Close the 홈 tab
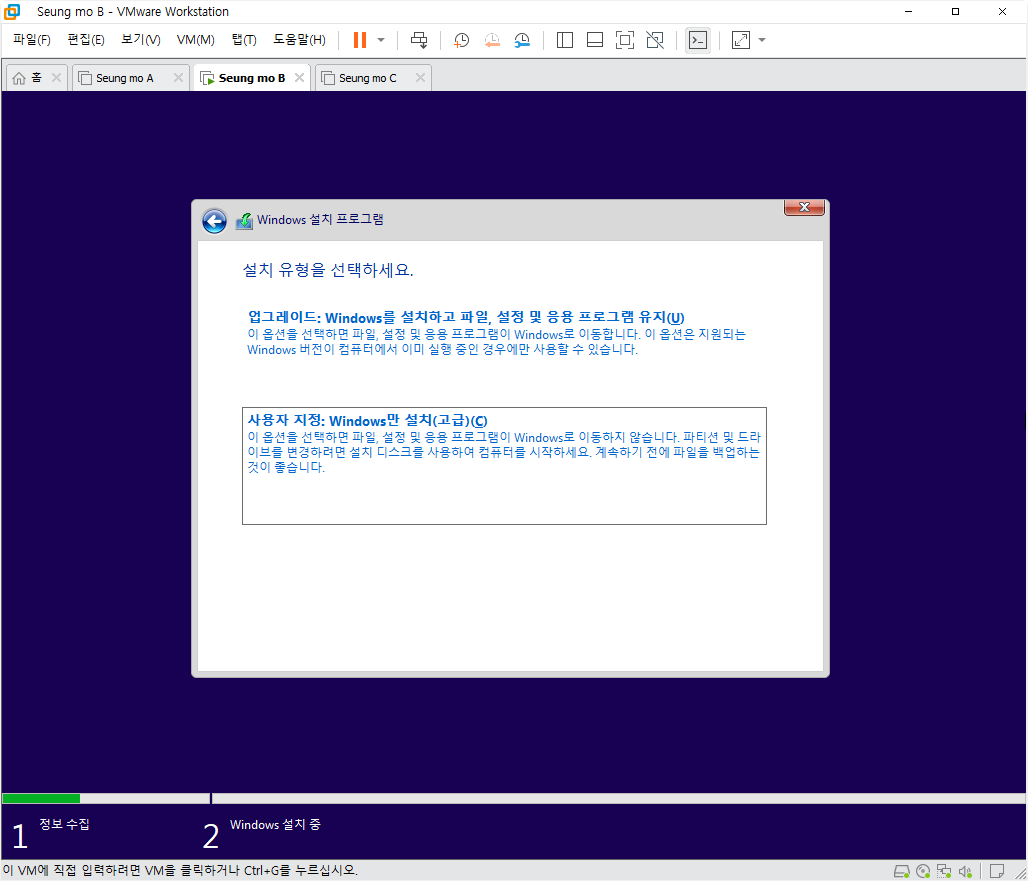 pyautogui.click(x=56, y=78)
